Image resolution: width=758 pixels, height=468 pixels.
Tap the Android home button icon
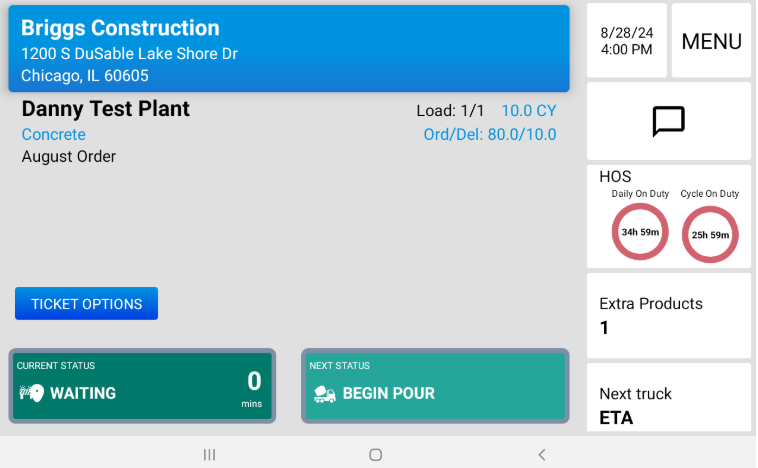[375, 455]
